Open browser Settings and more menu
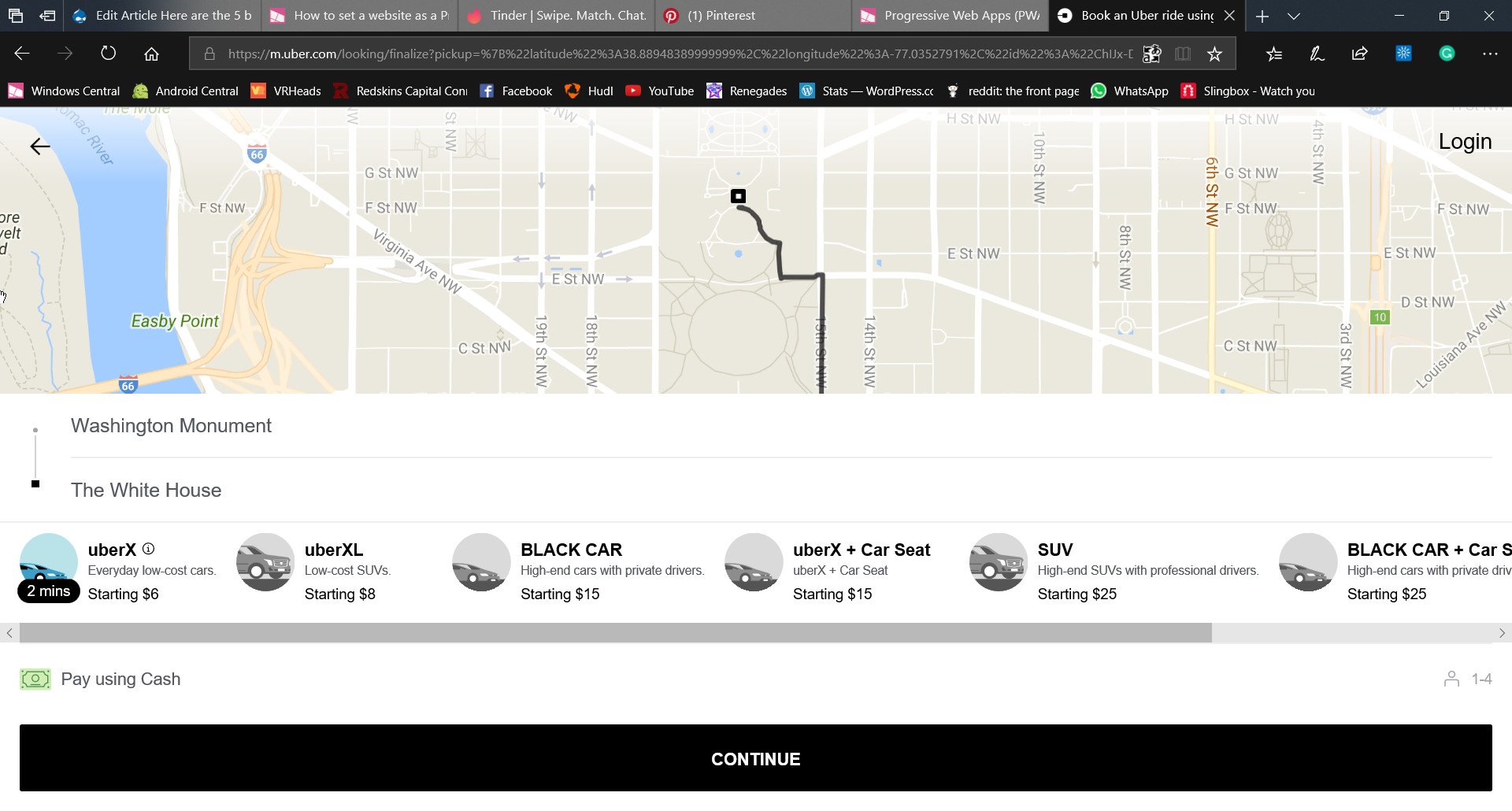Screen dimensions: 1512x811 coord(1489,54)
